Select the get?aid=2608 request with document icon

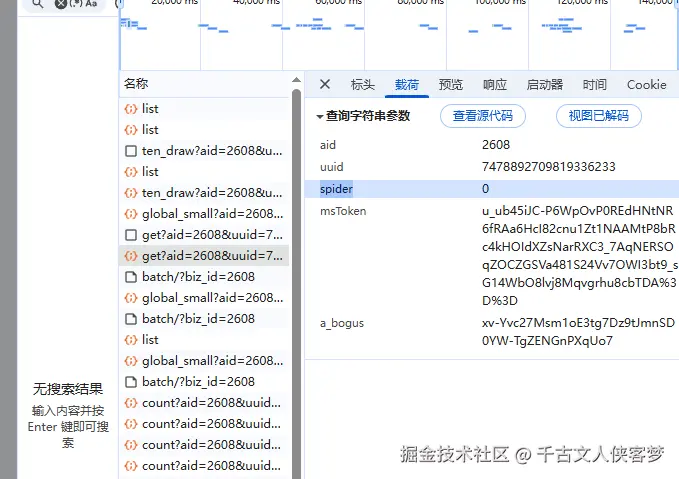pos(204,235)
